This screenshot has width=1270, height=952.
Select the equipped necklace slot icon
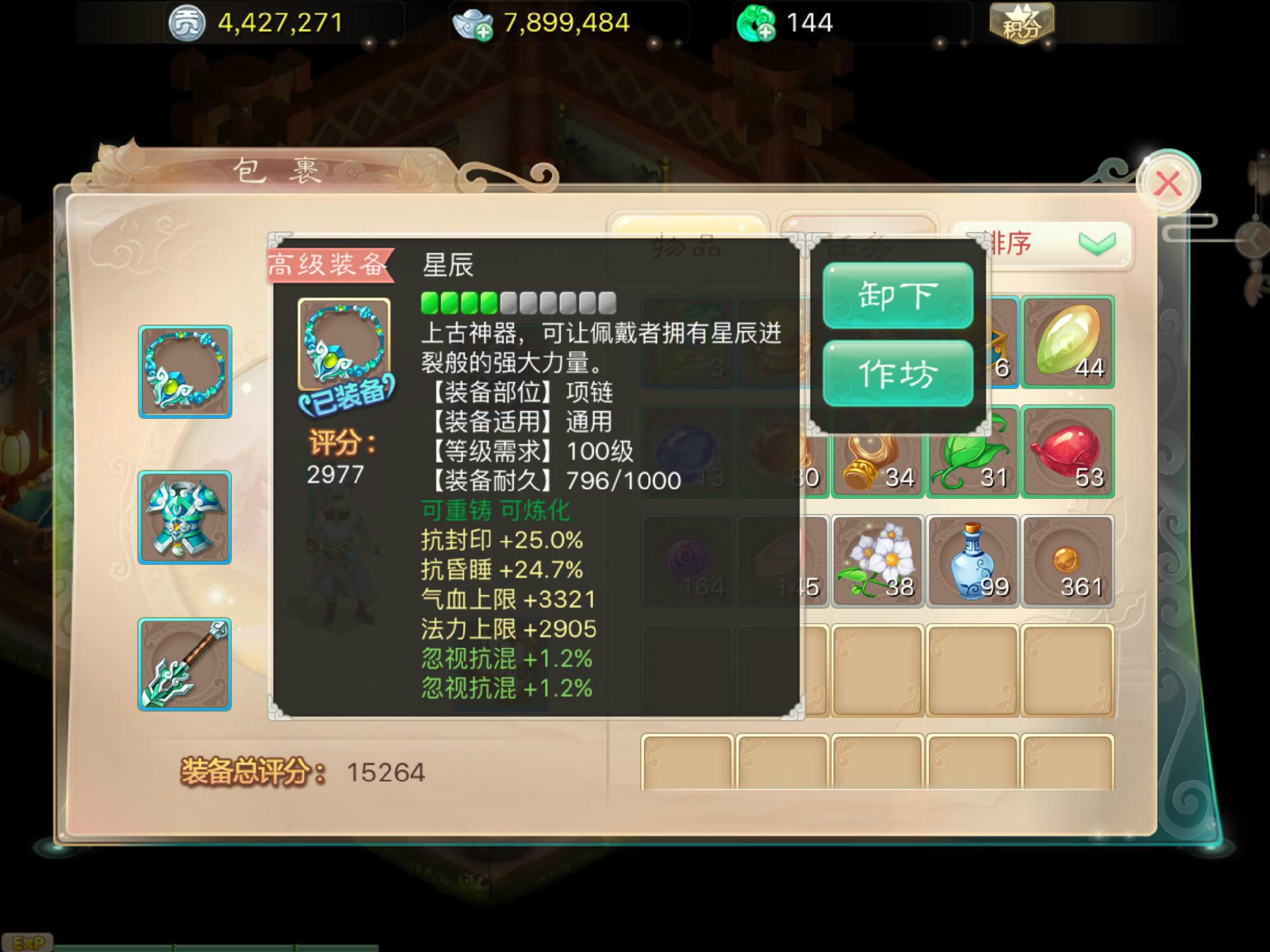coord(185,372)
